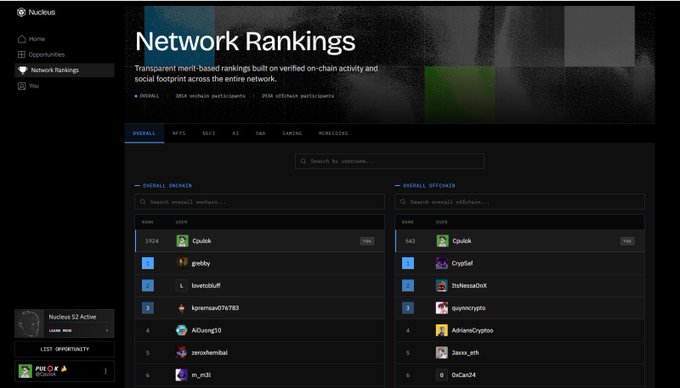Switch to the Memecoins tab
Image resolution: width=680 pixels, height=388 pixels.
pyautogui.click(x=333, y=134)
